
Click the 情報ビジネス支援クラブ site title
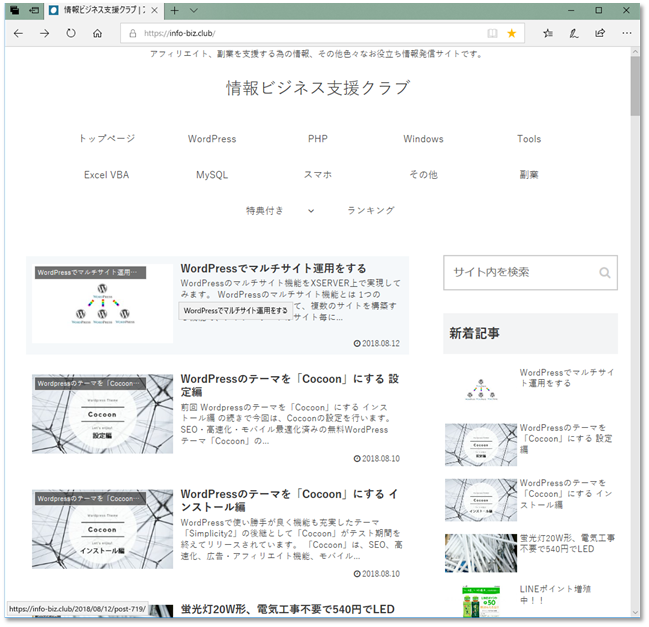point(318,88)
